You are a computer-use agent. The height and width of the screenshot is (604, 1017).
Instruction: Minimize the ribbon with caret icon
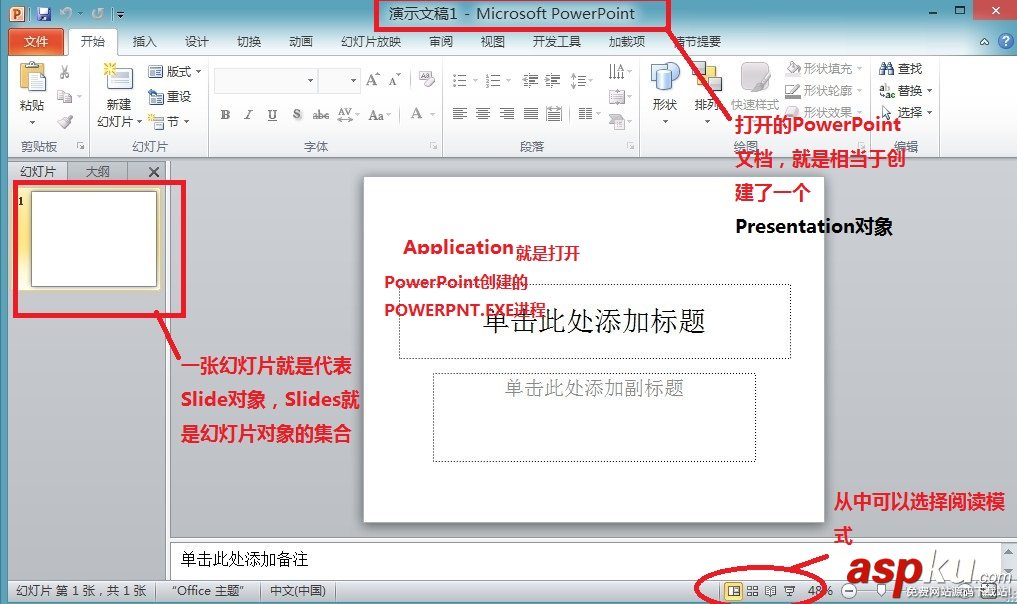(985, 42)
